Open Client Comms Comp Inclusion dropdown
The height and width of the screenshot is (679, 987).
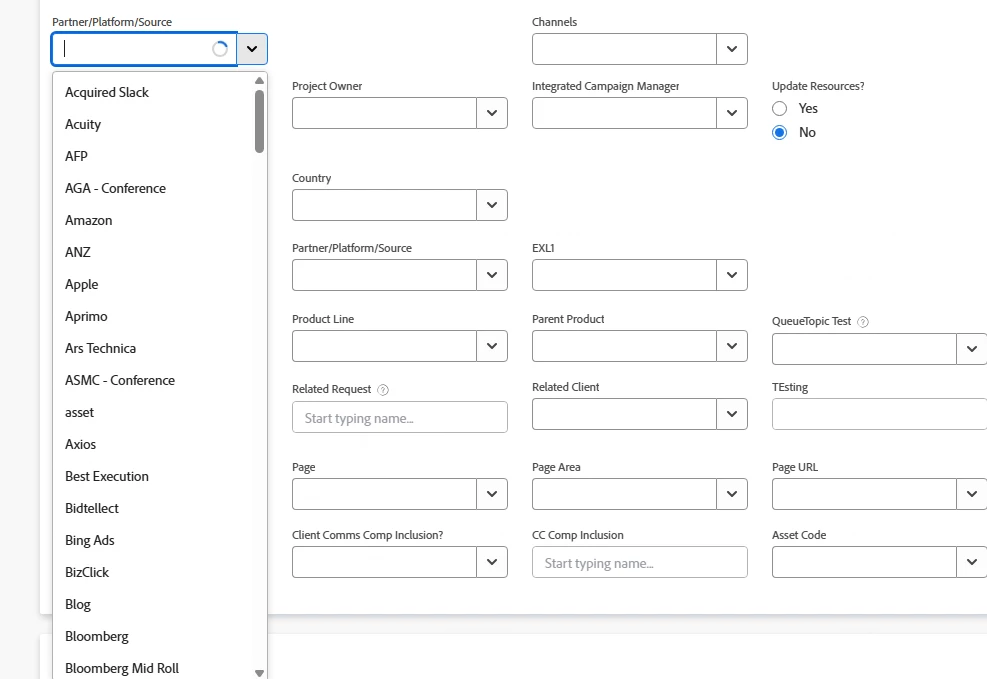click(x=492, y=562)
